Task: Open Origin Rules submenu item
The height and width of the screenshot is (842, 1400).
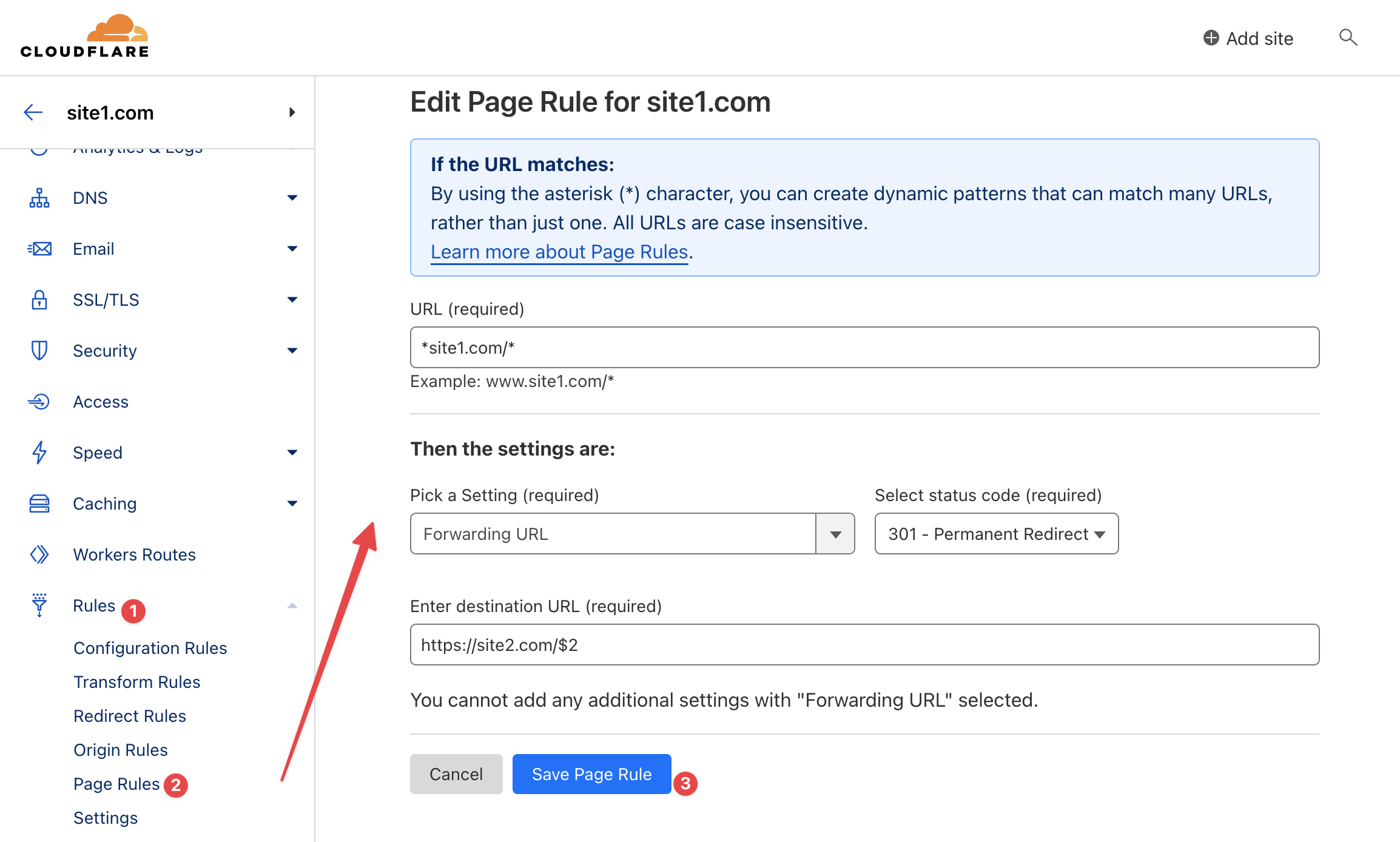Action: [x=121, y=750]
